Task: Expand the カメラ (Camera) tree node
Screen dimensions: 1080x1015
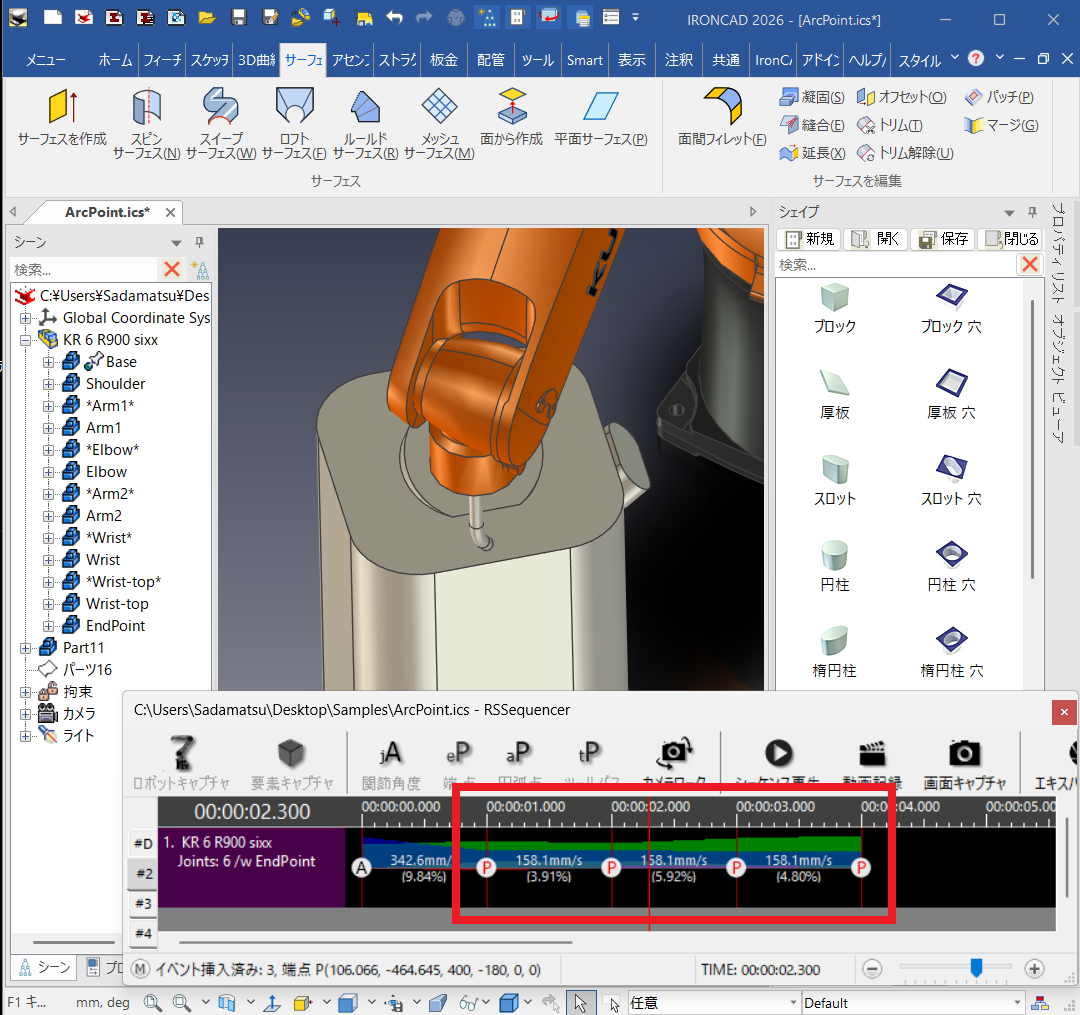Action: coord(25,714)
